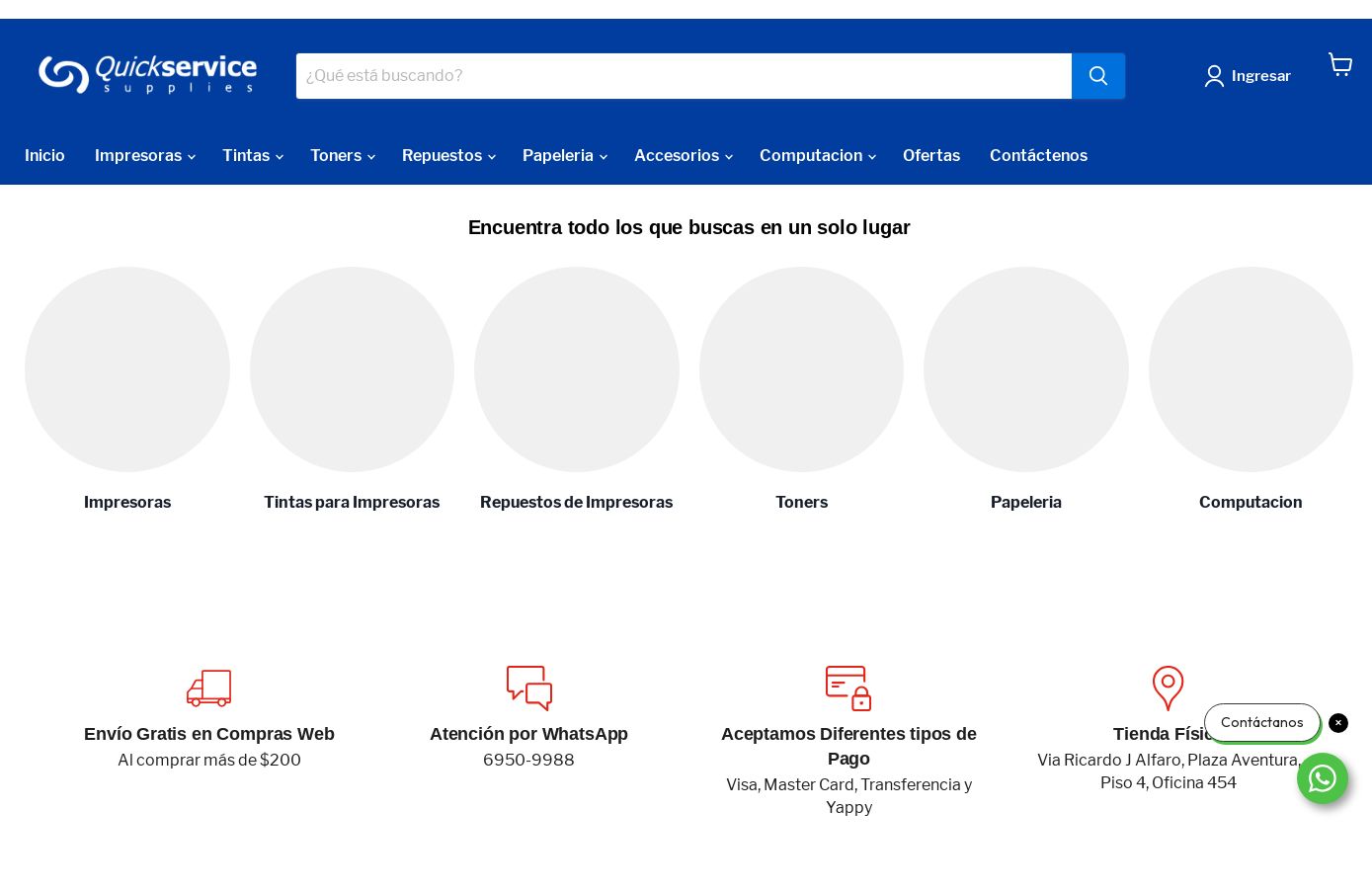Click the Contáctanos chat label button
This screenshot has width=1372, height=891.
click(1261, 723)
